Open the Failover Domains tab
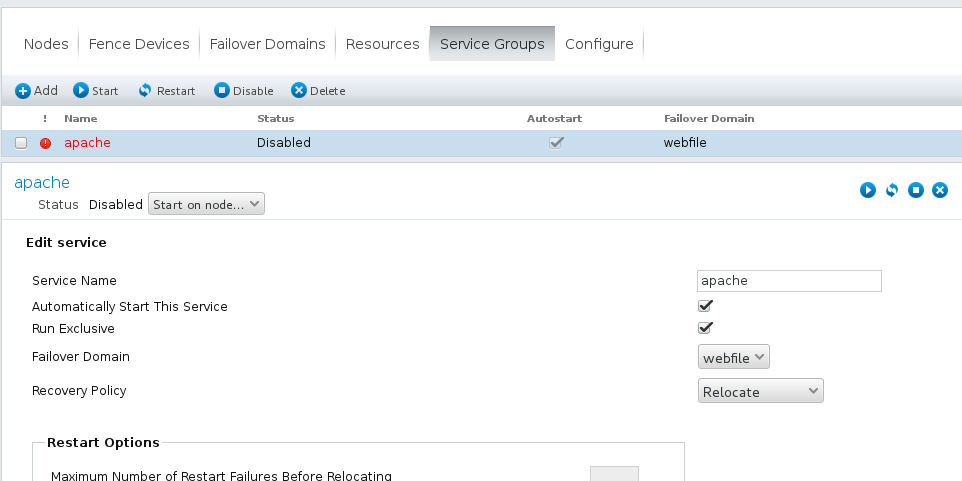 tap(267, 44)
